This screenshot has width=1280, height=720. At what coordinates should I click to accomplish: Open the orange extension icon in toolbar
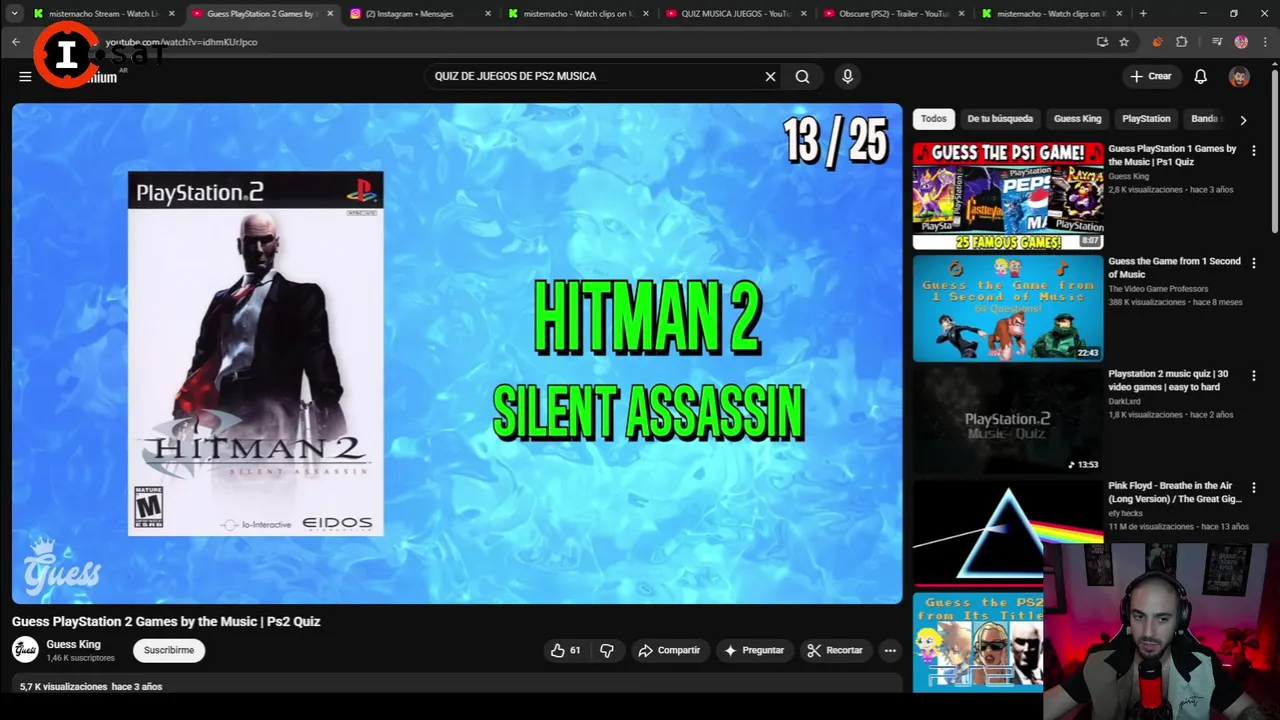[x=1157, y=42]
